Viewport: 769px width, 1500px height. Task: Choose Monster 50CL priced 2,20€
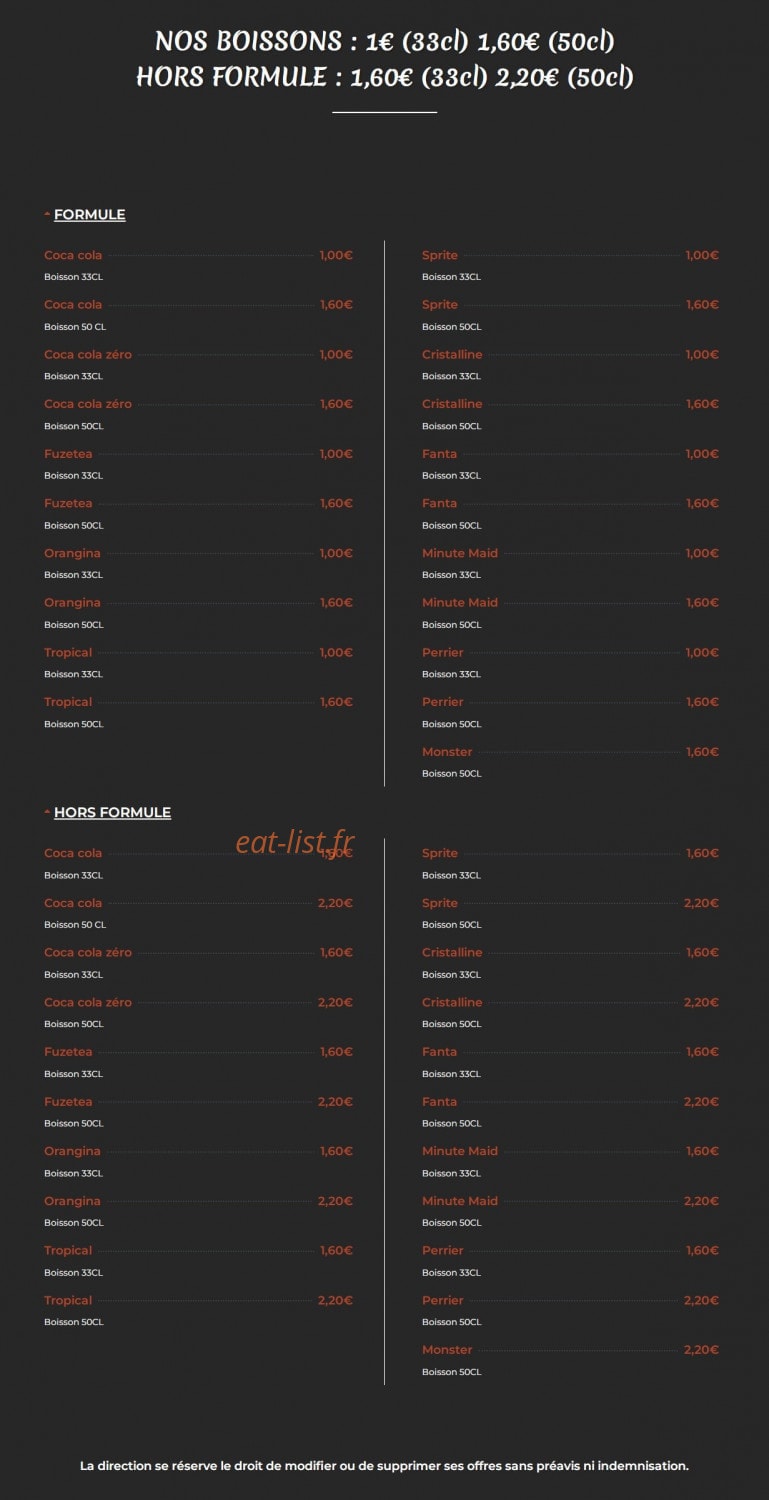tap(570, 1360)
